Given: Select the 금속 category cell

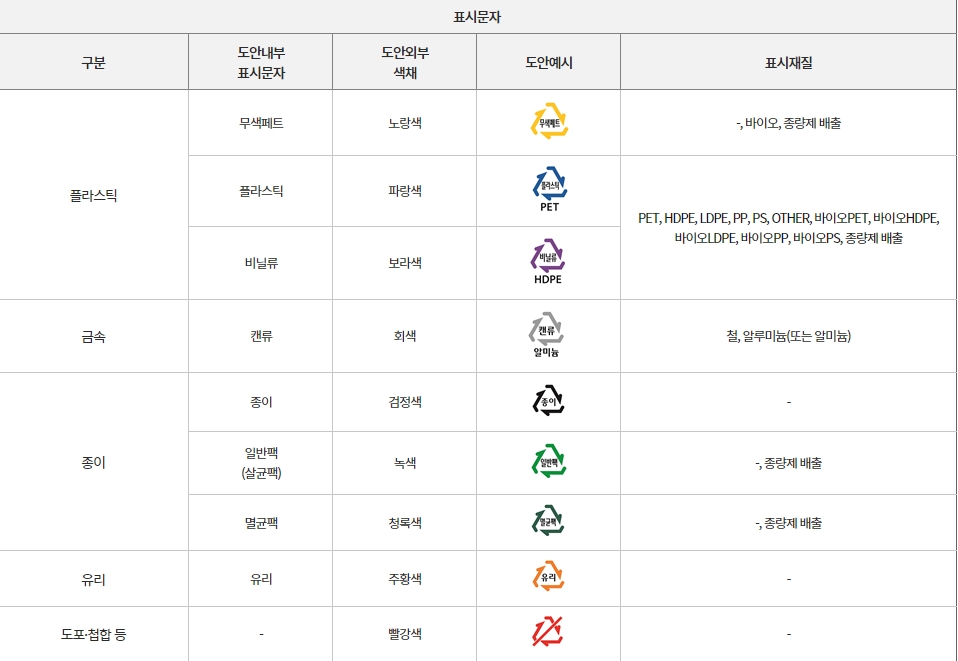Looking at the screenshot, I should (x=93, y=337).
